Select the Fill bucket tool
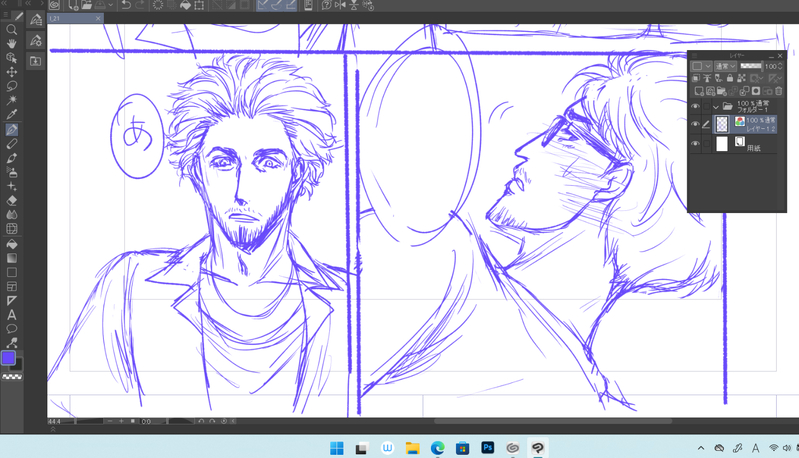799x458 pixels. click(11, 244)
